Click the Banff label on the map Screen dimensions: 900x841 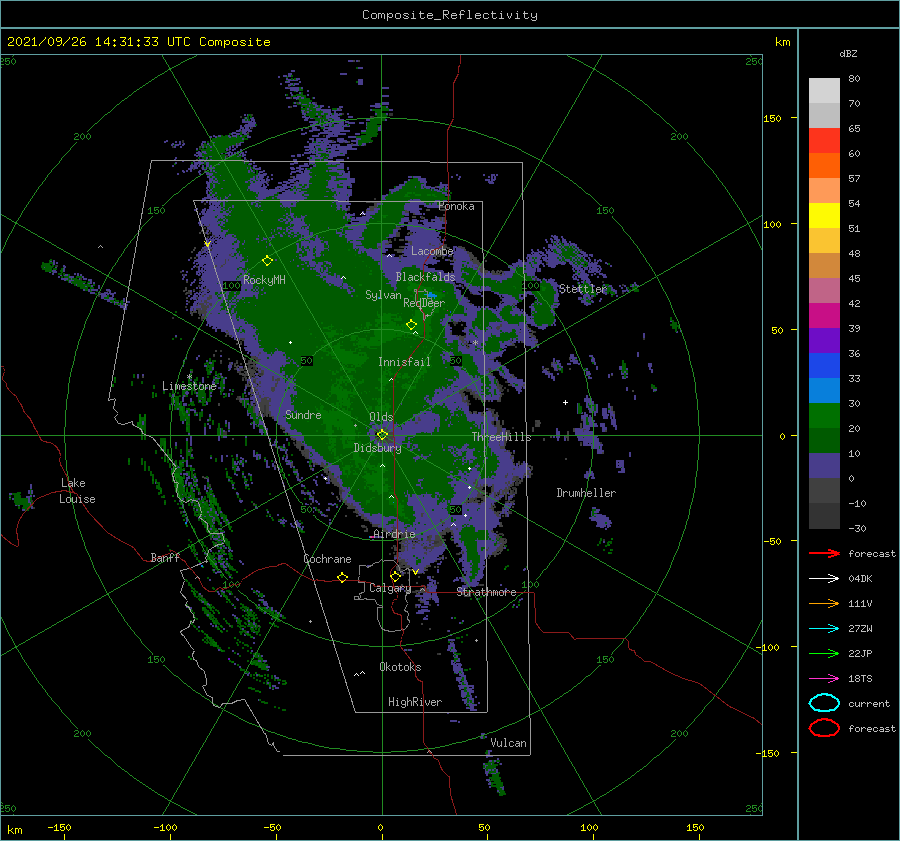click(x=165, y=557)
